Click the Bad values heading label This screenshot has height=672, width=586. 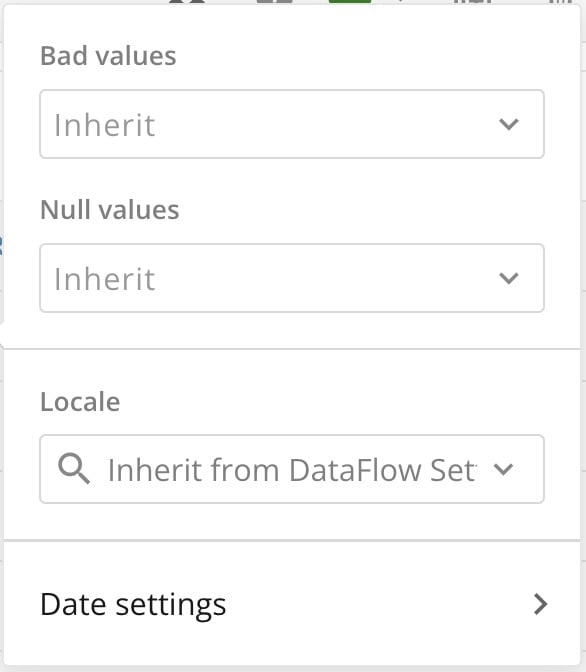point(108,56)
